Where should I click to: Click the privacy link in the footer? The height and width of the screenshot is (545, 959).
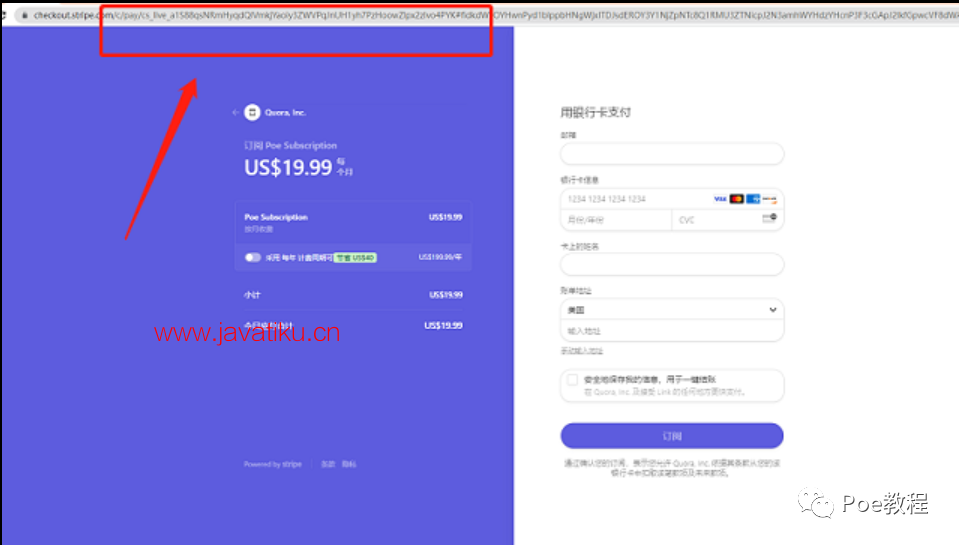[349, 464]
